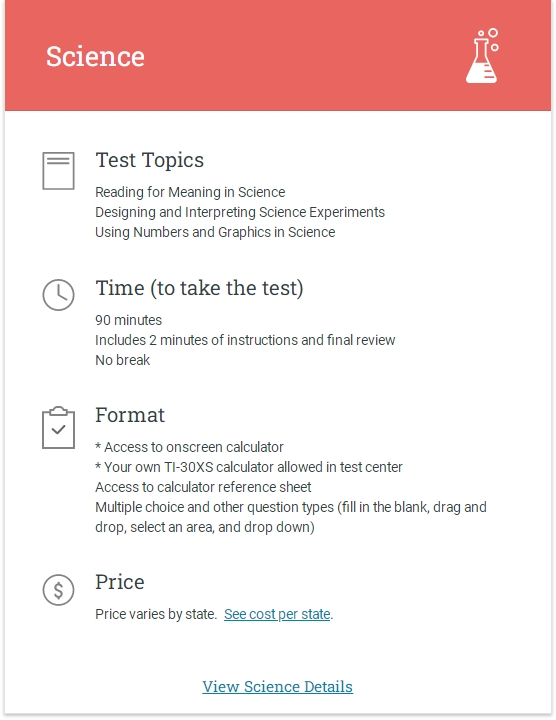This screenshot has width=556, height=720.
Task: Open the View Science Details link
Action: click(278, 686)
